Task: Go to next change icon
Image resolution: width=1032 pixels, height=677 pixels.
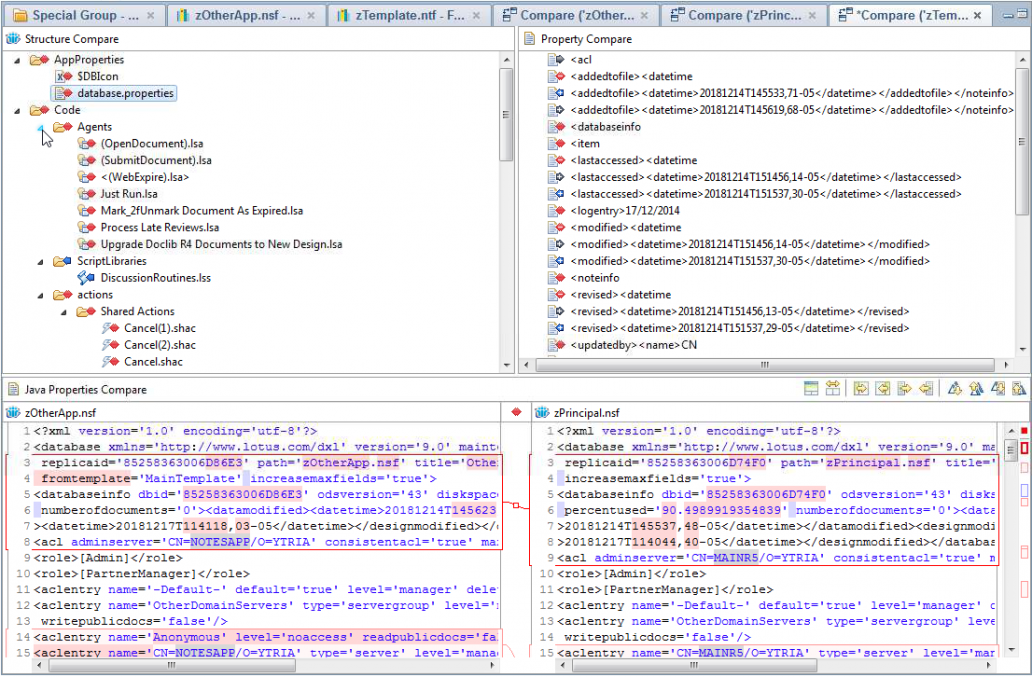Action: [x=998, y=388]
